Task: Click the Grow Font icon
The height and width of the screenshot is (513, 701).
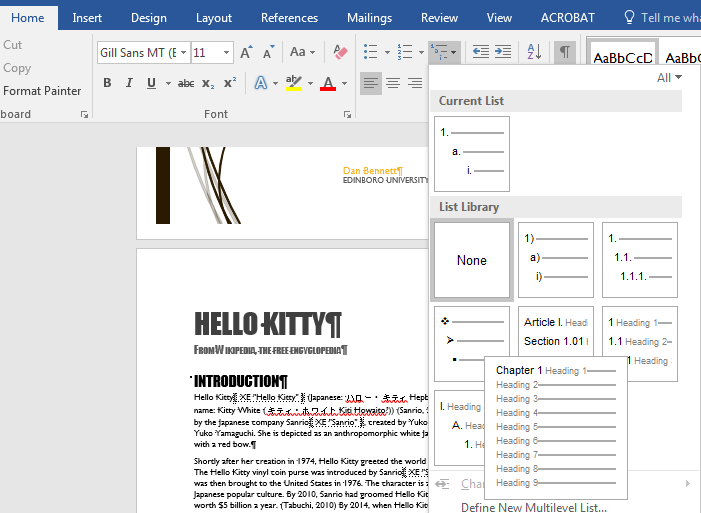Action: pyautogui.click(x=246, y=53)
